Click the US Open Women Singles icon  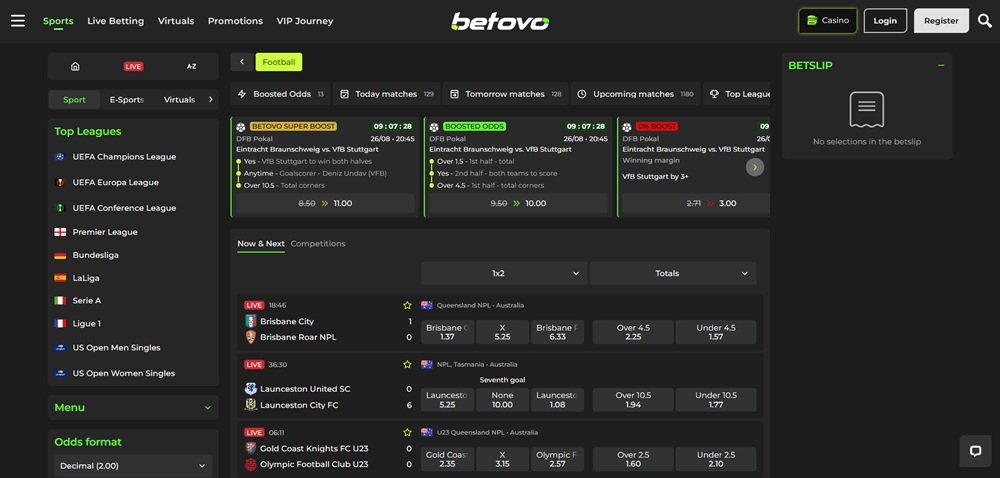pyautogui.click(x=60, y=373)
